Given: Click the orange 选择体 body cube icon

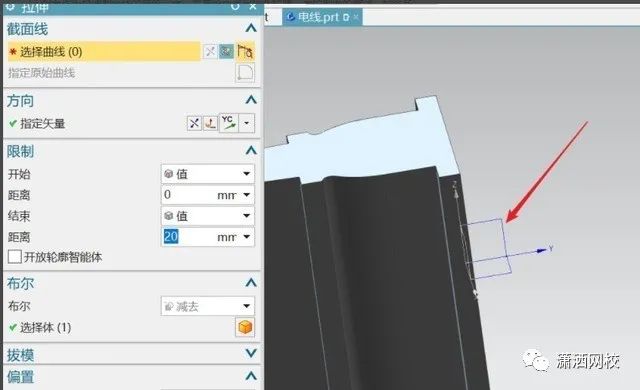Looking at the screenshot, I should point(245,327).
